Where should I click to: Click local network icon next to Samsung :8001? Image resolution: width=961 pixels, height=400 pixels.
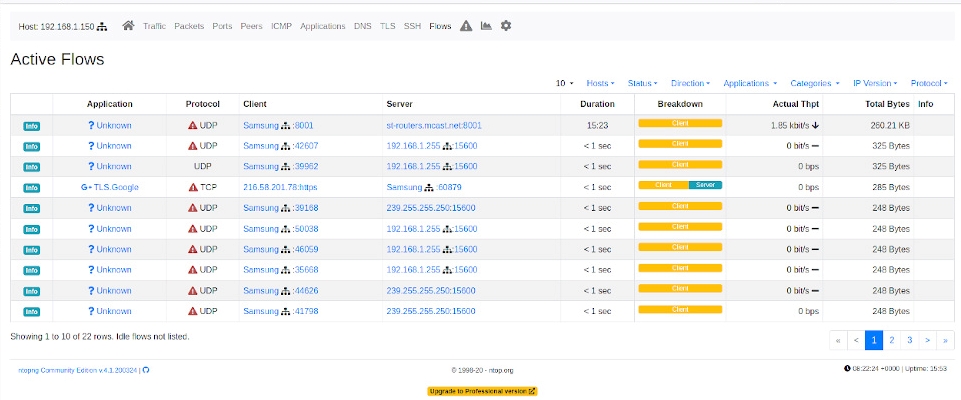(x=285, y=126)
